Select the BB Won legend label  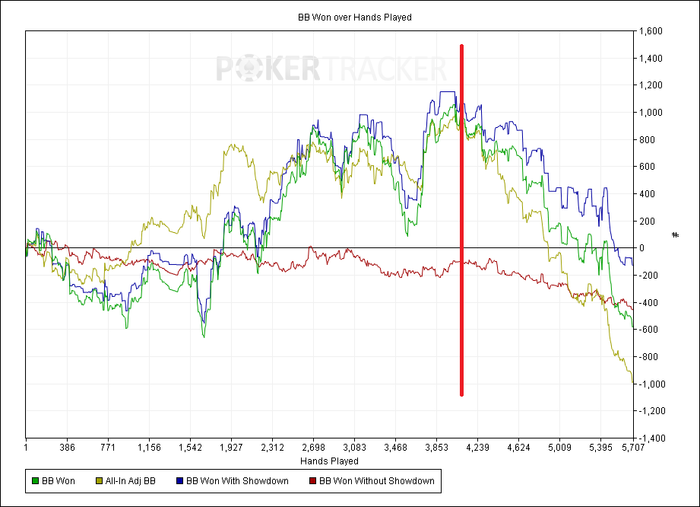click(58, 481)
